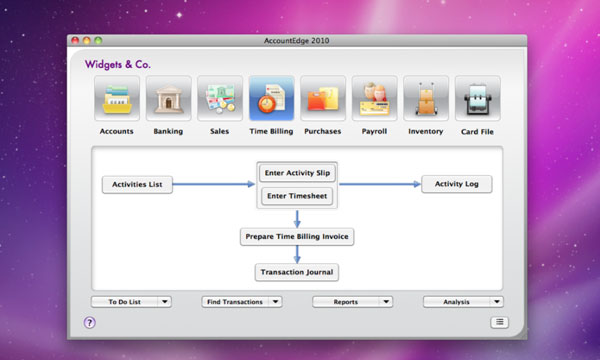Screen dimensions: 600x360
Task: Open Enter Activity Slip
Action: 297,173
